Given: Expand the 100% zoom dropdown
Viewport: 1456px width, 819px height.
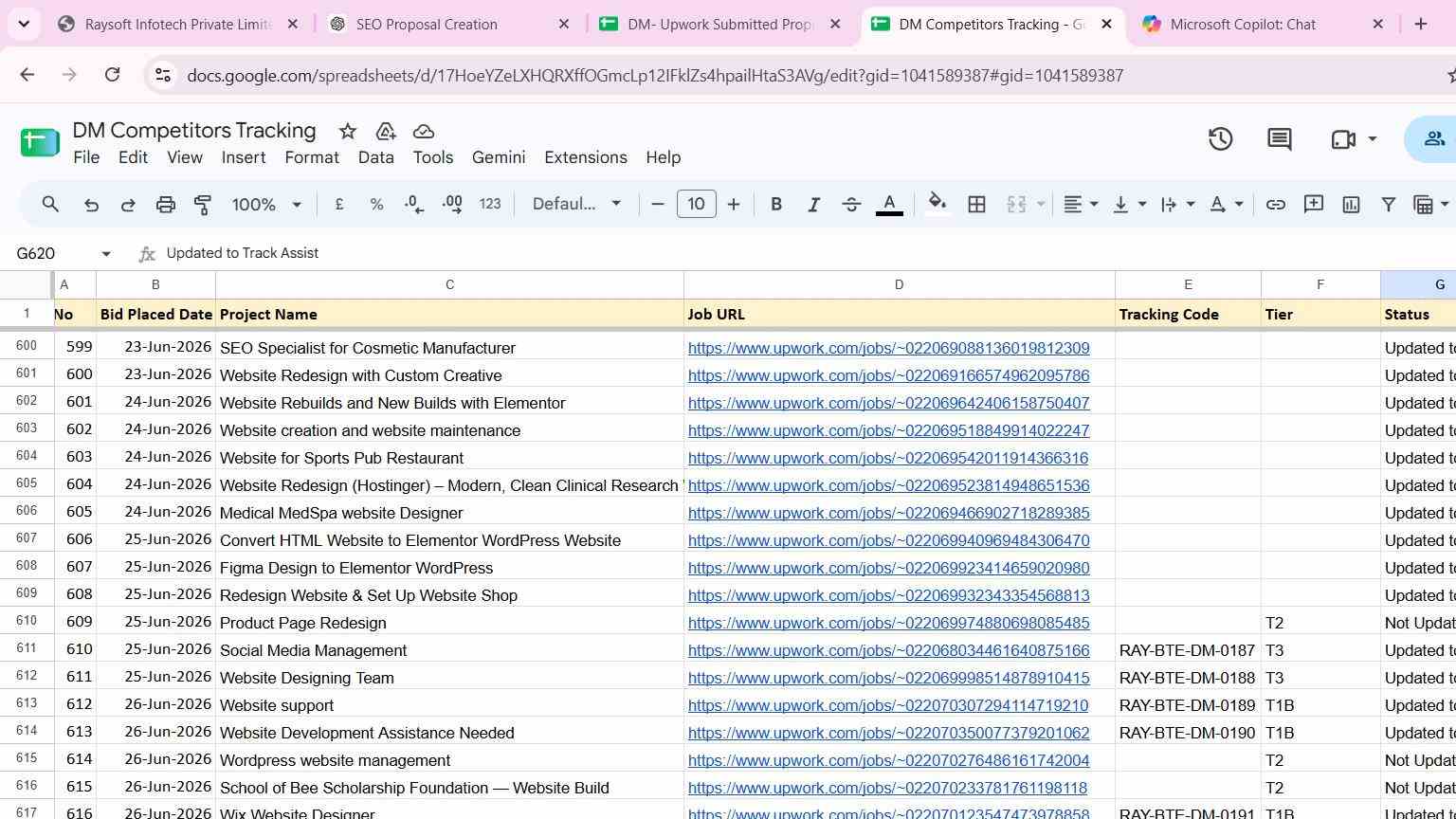Looking at the screenshot, I should pos(267,205).
